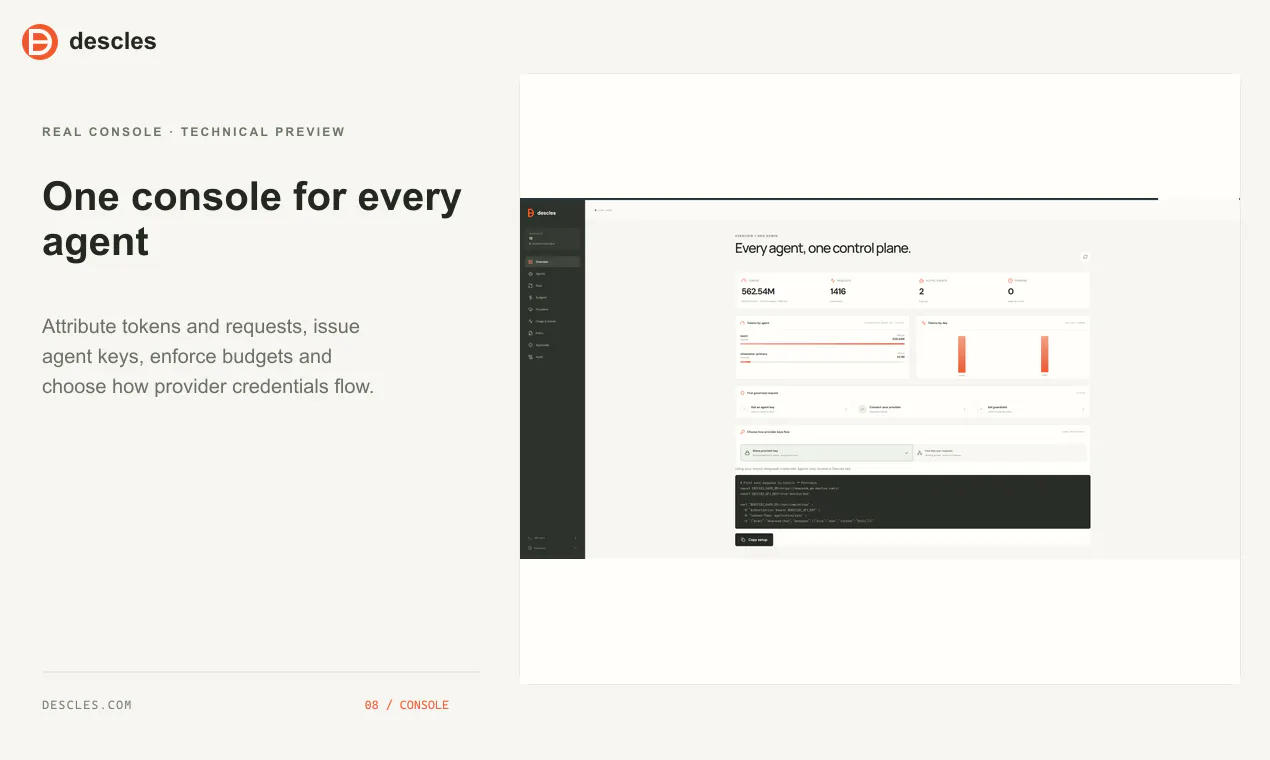Click the 1416 requests value
The height and width of the screenshot is (760, 1270).
pos(838,291)
